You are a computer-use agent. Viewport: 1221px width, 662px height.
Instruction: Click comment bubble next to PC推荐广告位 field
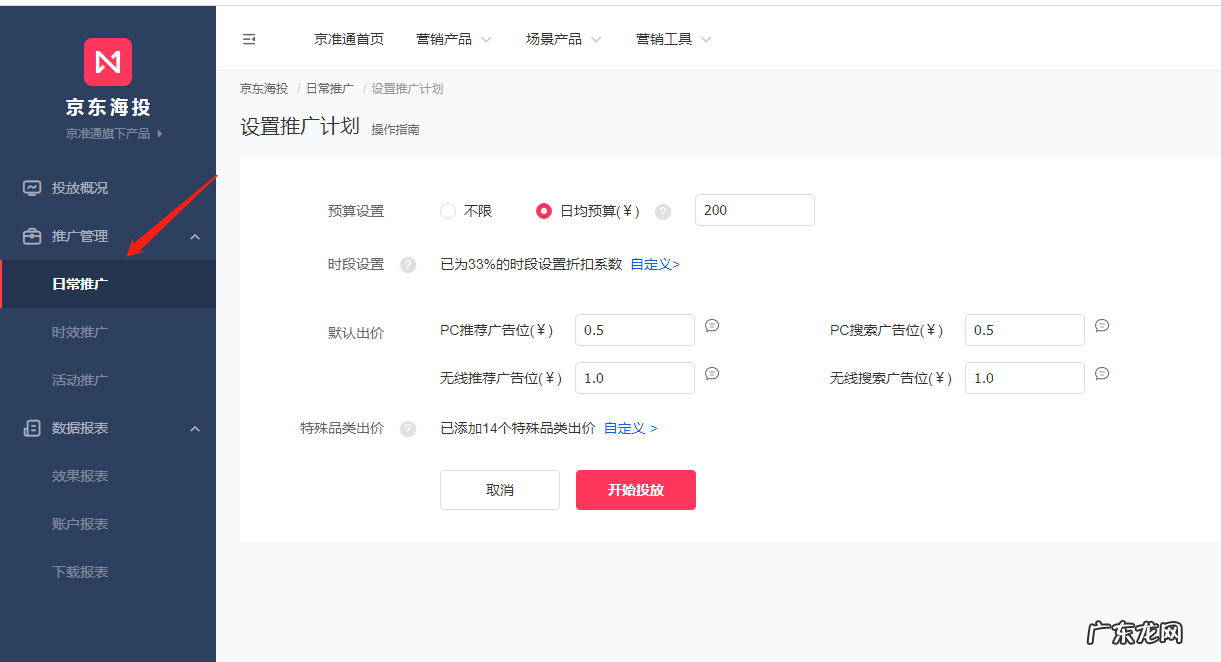tap(712, 325)
